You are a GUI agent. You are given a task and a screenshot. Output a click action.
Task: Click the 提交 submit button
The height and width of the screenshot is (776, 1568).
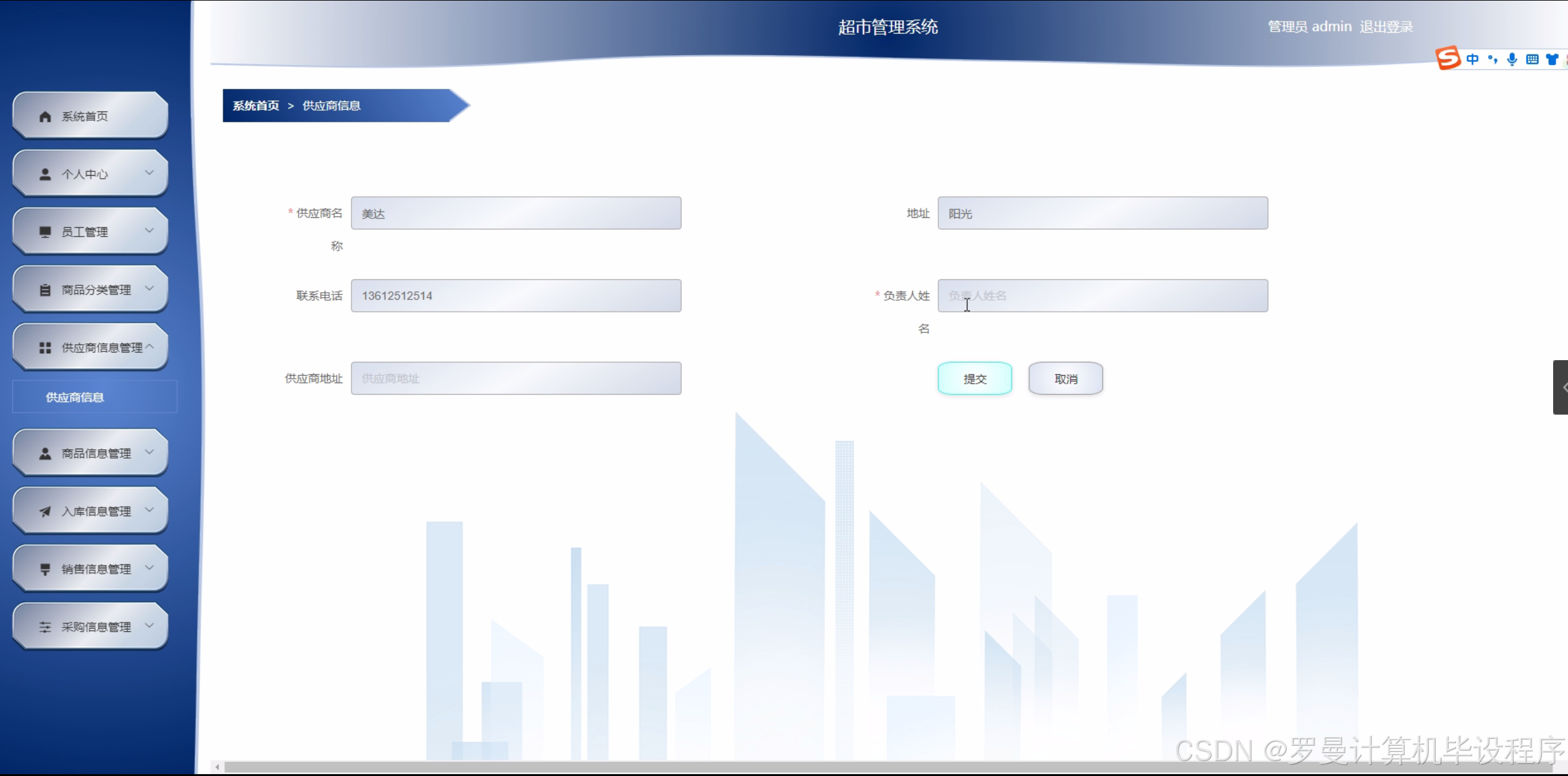tap(974, 378)
